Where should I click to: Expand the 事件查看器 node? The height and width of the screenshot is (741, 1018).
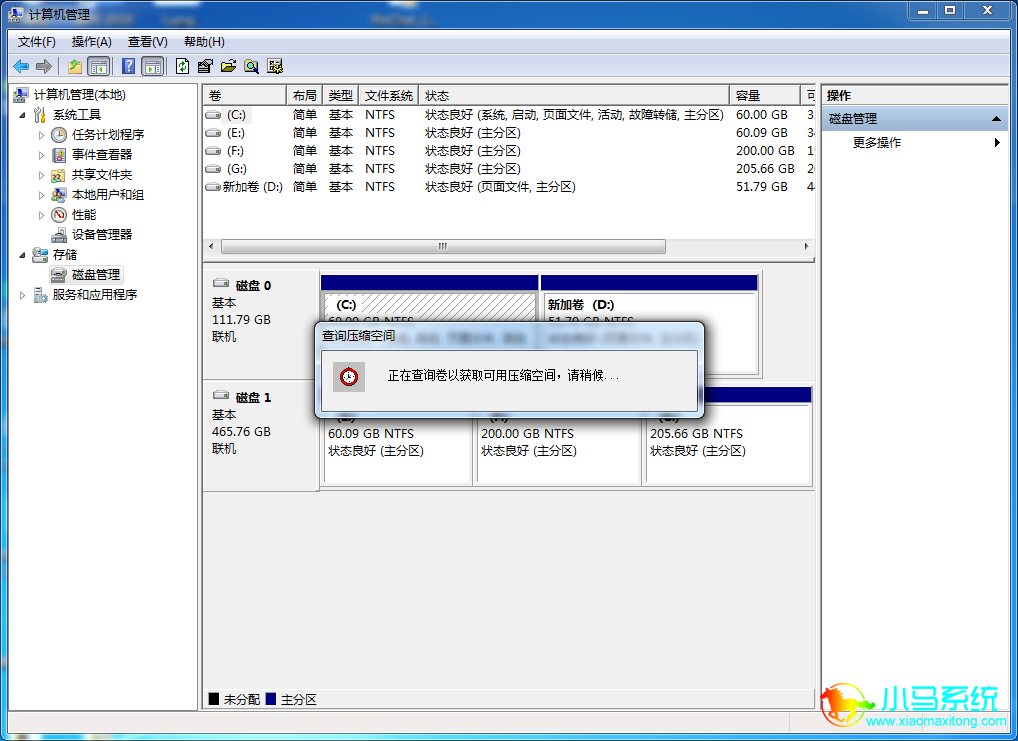42,155
